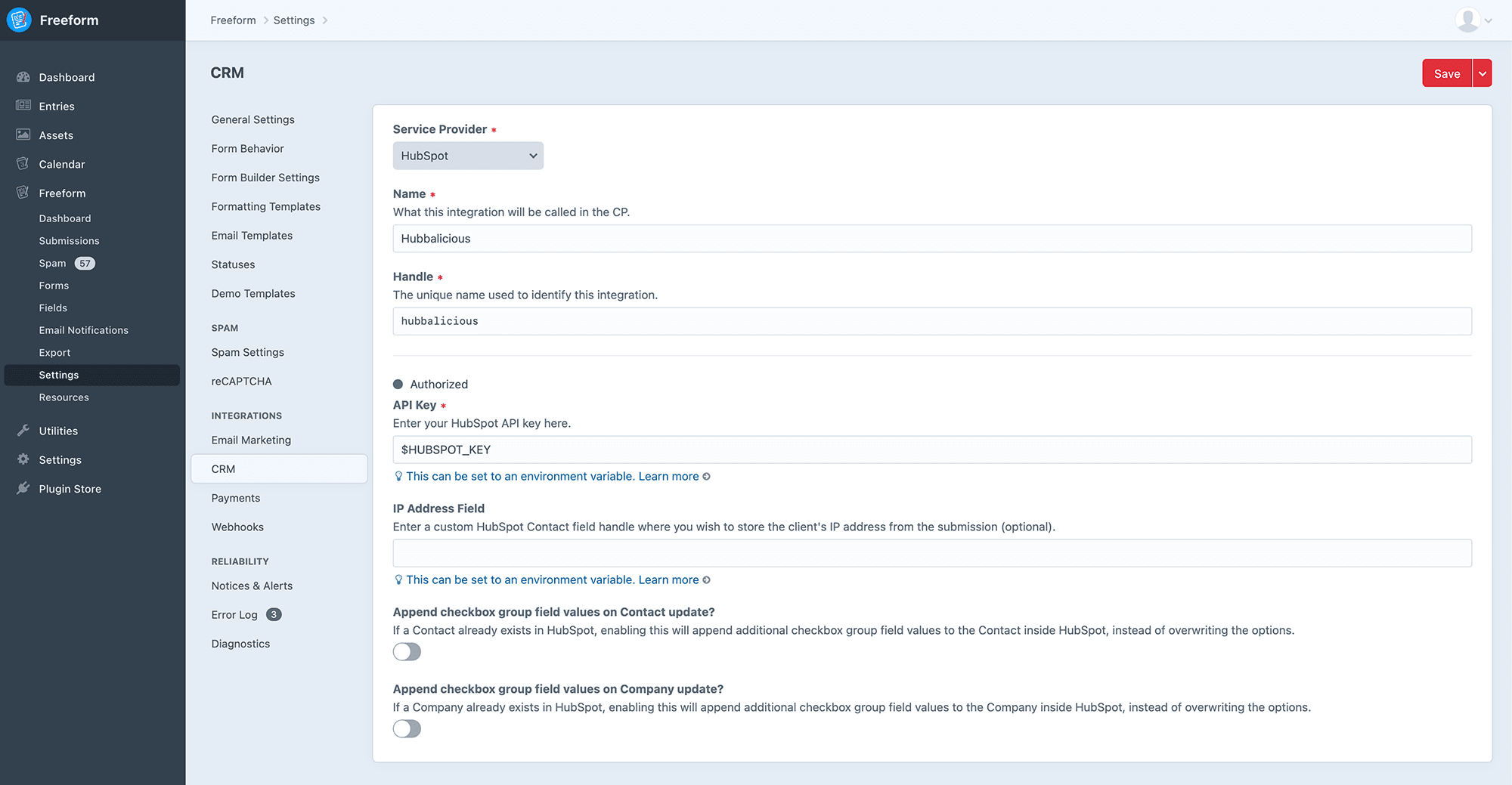
Task: Open the Dashboard via its gauge icon
Action: coord(23,77)
